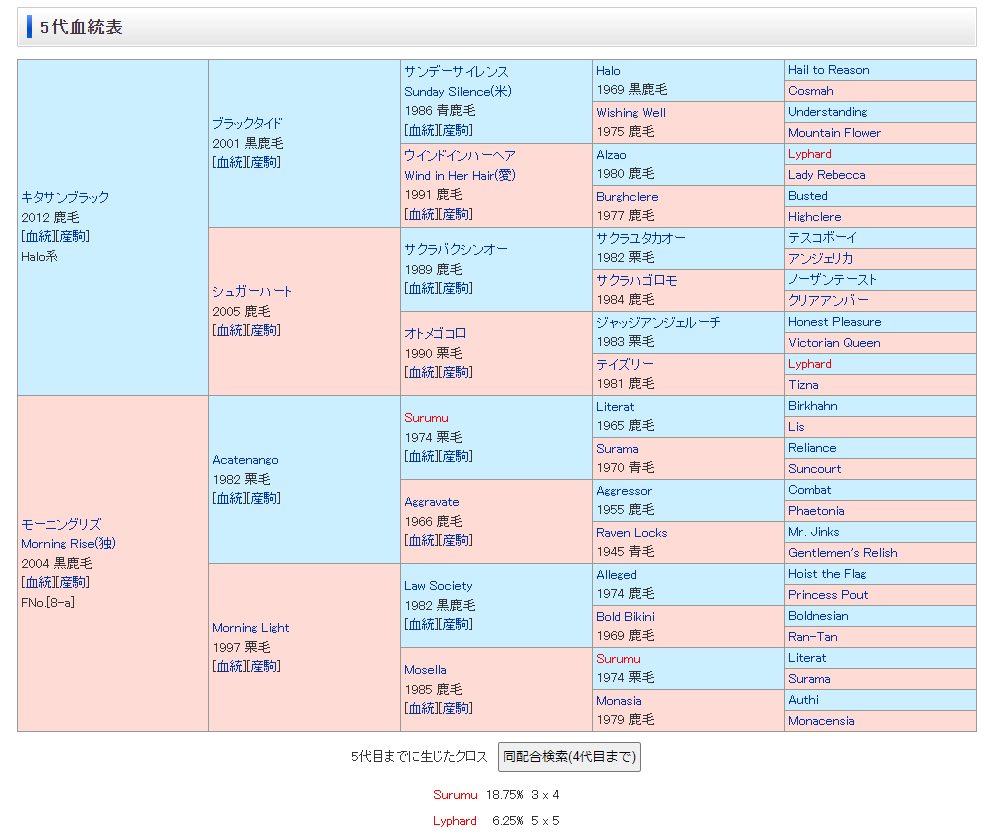Viewport: 1008px width, 835px height.
Task: Click the Aggravate horse link
Action: point(432,502)
